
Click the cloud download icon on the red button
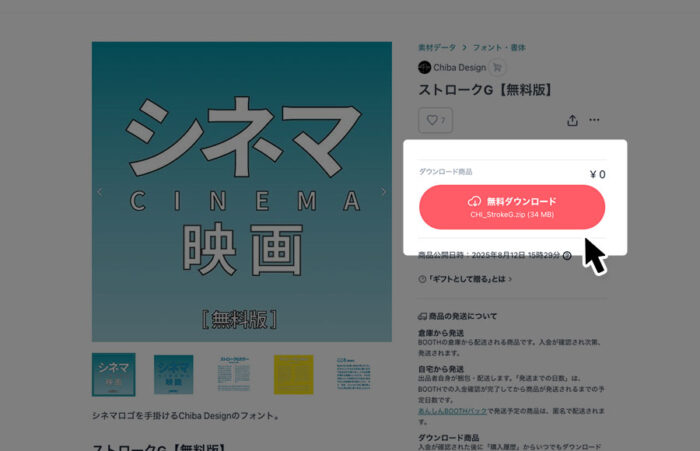(474, 201)
